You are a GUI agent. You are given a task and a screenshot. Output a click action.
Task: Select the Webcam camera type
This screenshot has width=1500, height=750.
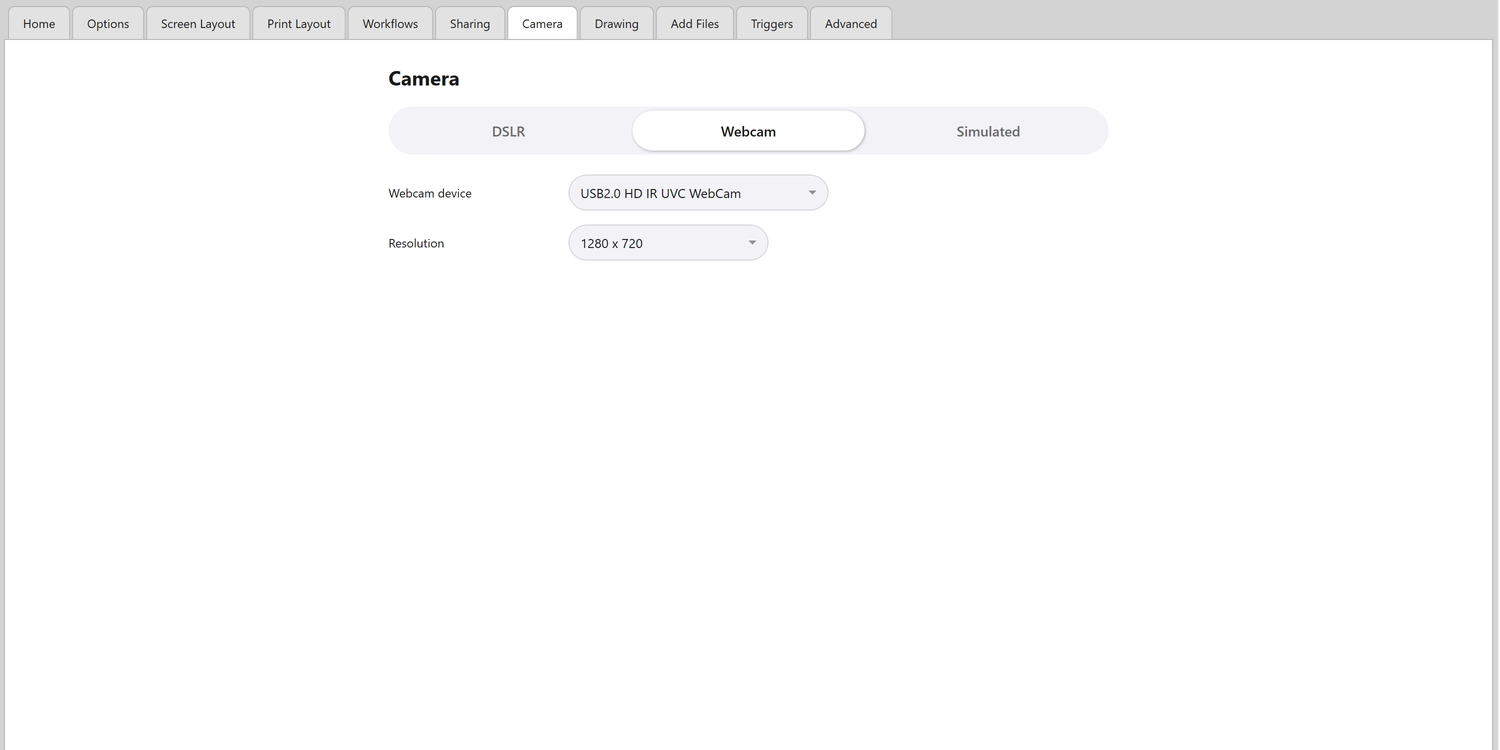(748, 131)
